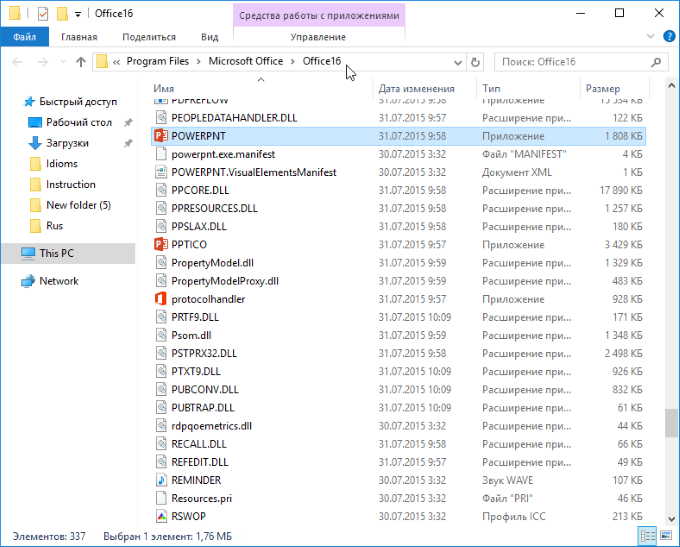Select file PropertyModel.dll
Screen dimensions: 680x547
(x=212, y=263)
